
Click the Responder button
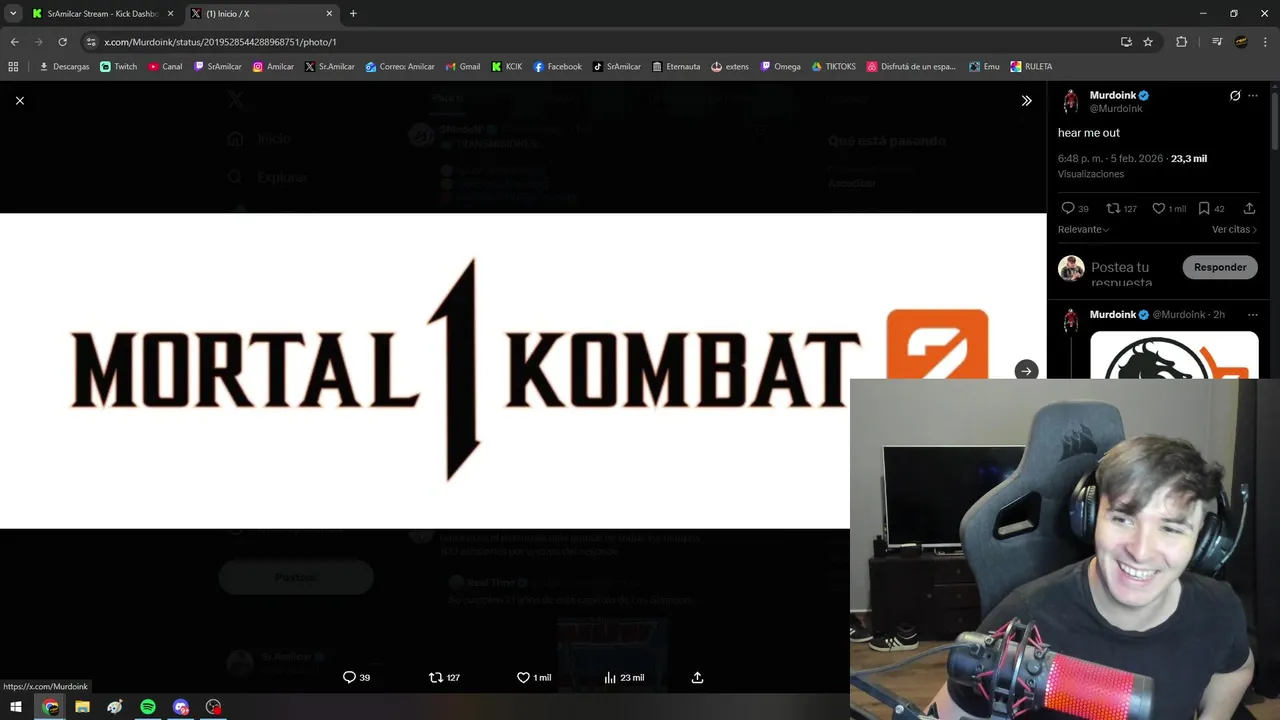tap(1220, 267)
